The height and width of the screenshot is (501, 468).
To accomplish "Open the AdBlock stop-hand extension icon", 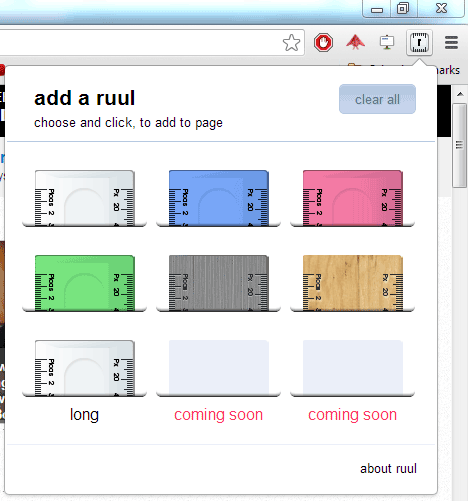I will pos(323,43).
